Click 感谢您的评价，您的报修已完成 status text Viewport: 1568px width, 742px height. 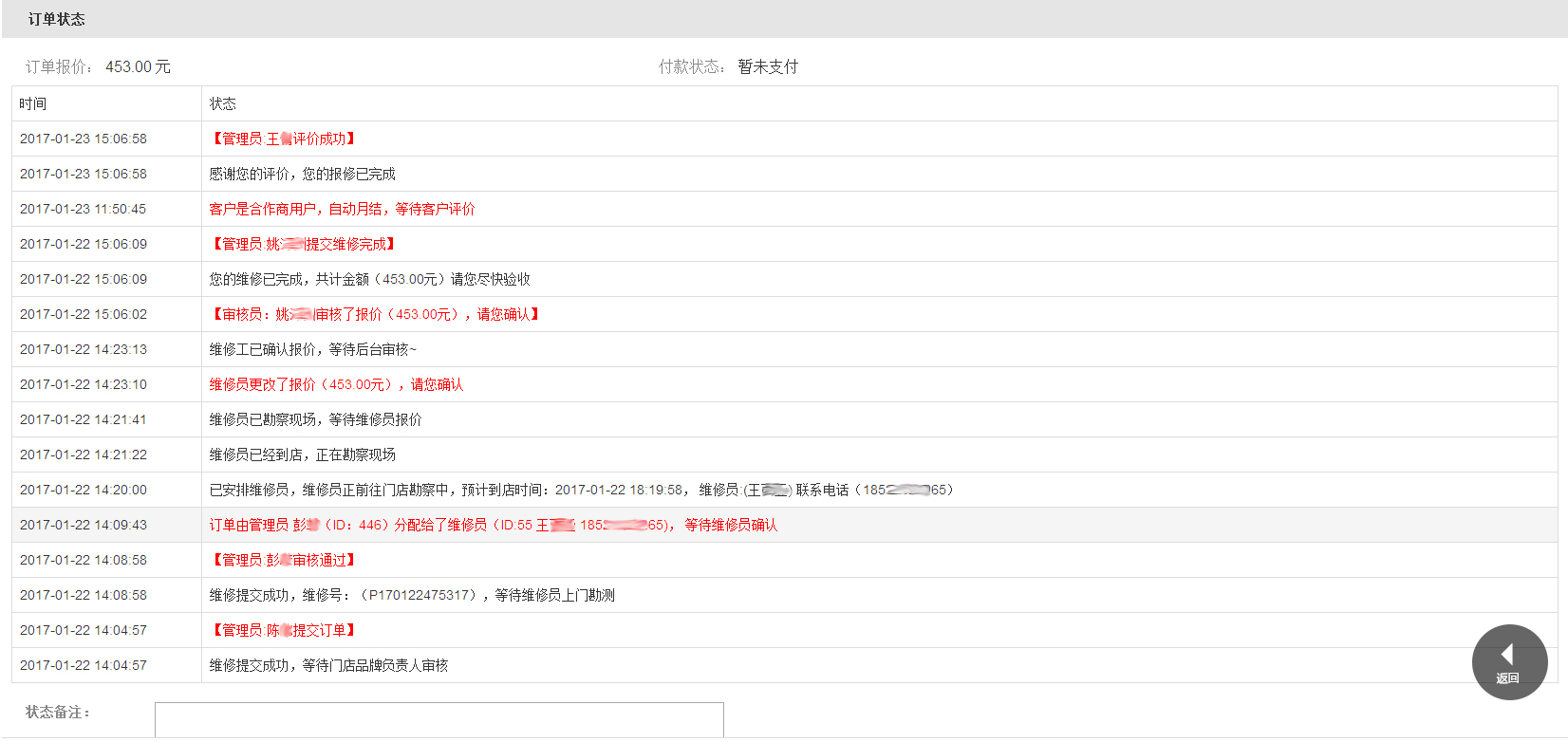303,174
